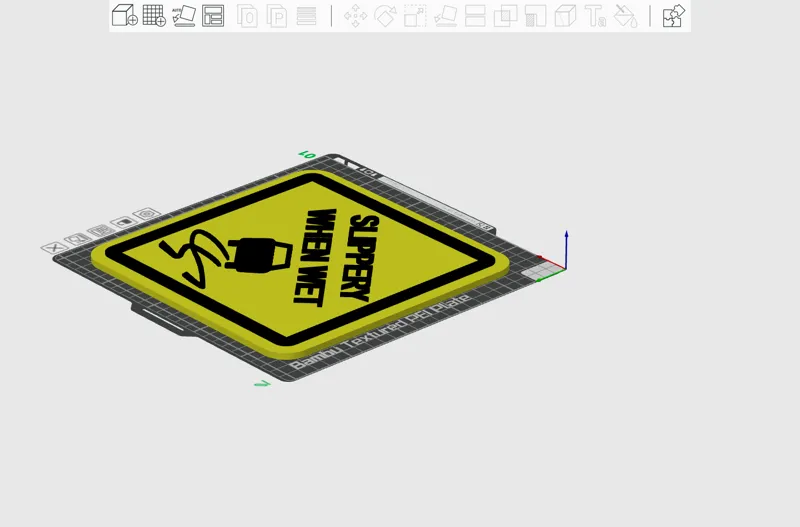This screenshot has width=800, height=527.
Task: Click the plate's arrange icon
Action: (101, 231)
